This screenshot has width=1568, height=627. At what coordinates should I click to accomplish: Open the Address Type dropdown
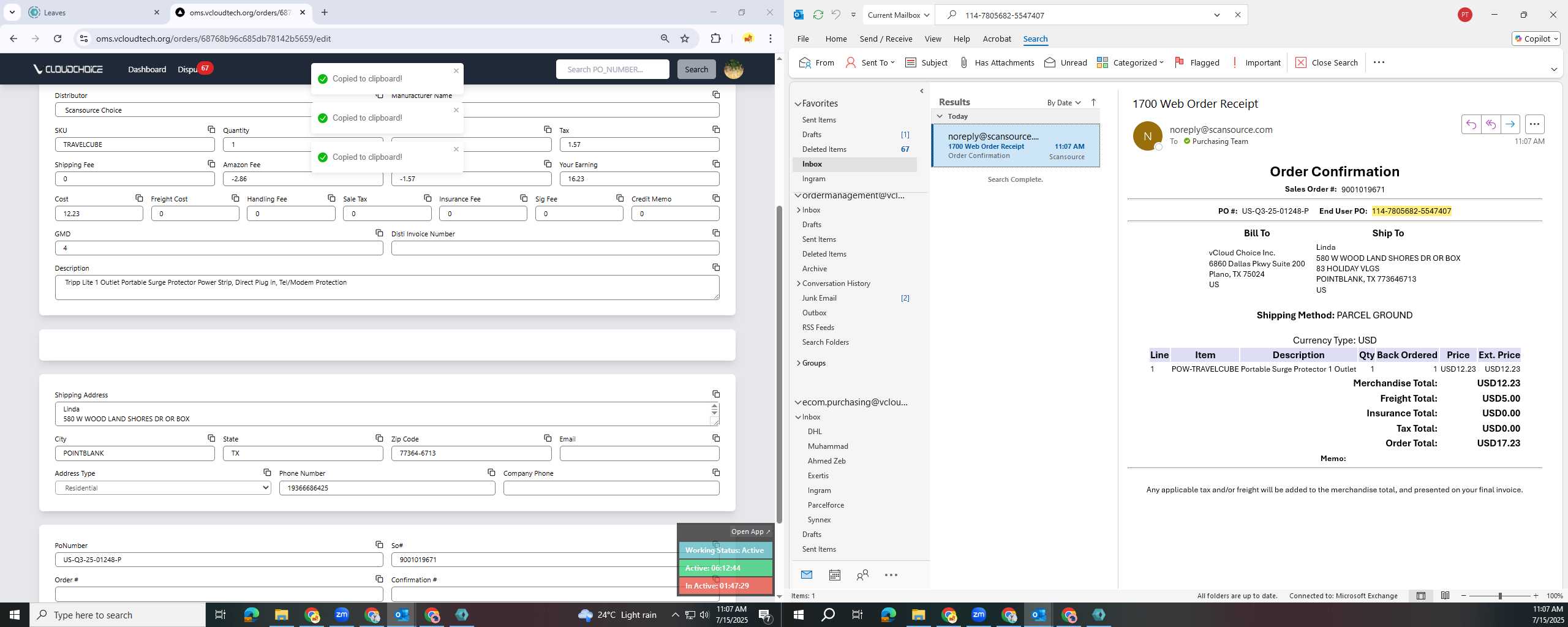[x=163, y=488]
